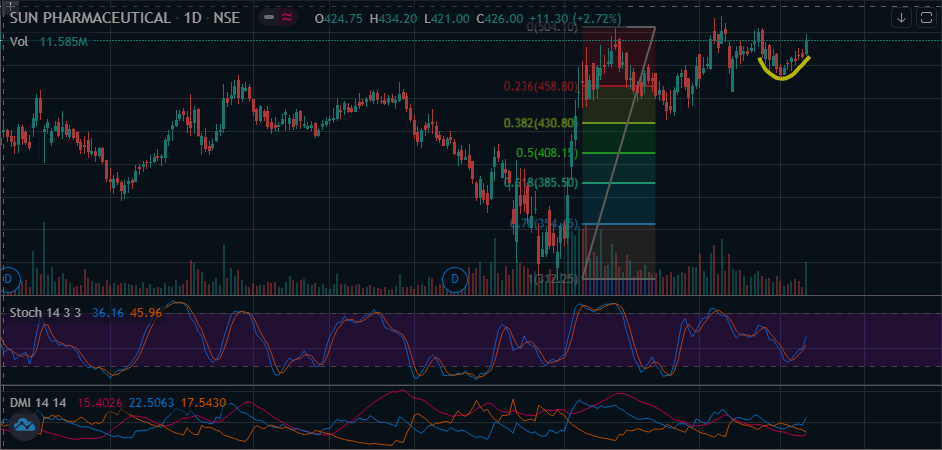The height and width of the screenshot is (450, 942).
Task: Select the Vol indicator legend
Action: point(19,41)
